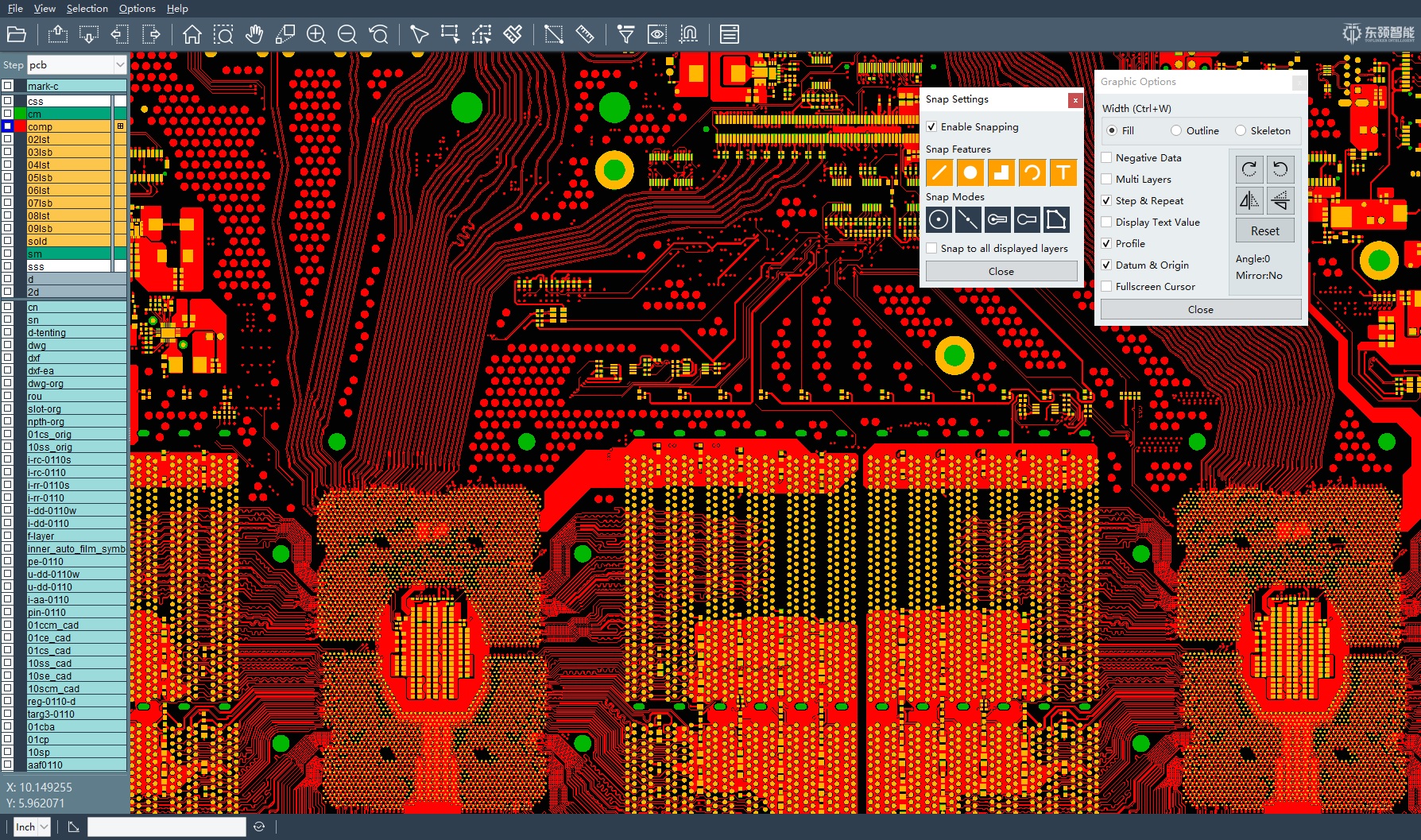Enable Snap to all displayed layers
The width and height of the screenshot is (1421, 840).
click(932, 248)
